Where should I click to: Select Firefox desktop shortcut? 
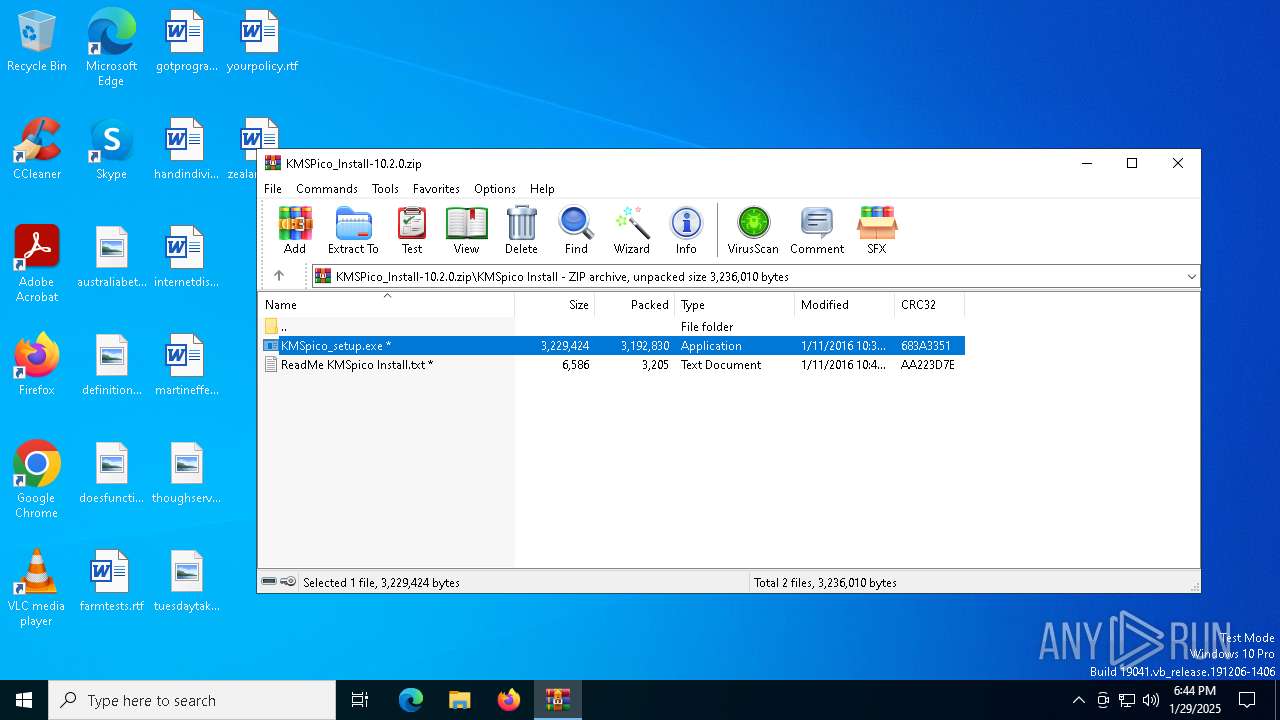(x=37, y=365)
